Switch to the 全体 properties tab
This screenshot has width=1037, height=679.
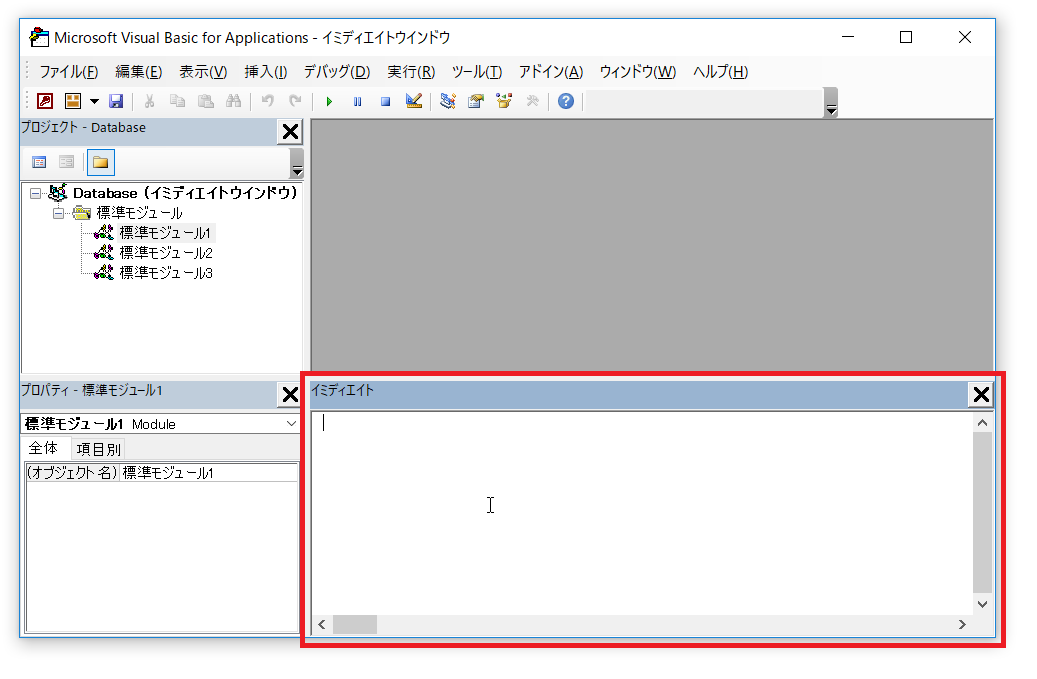[x=43, y=448]
